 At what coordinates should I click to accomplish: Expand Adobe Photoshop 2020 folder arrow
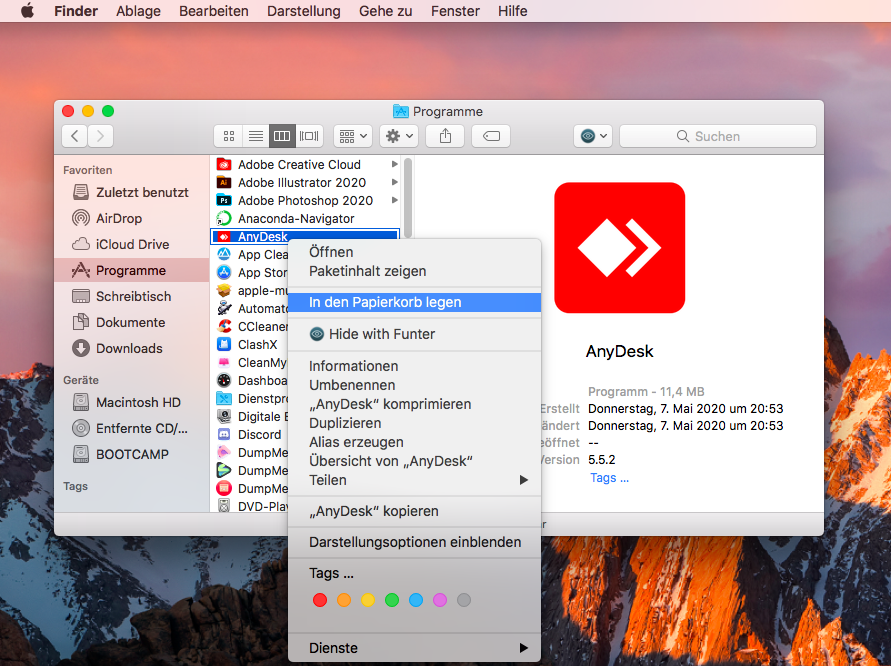394,200
